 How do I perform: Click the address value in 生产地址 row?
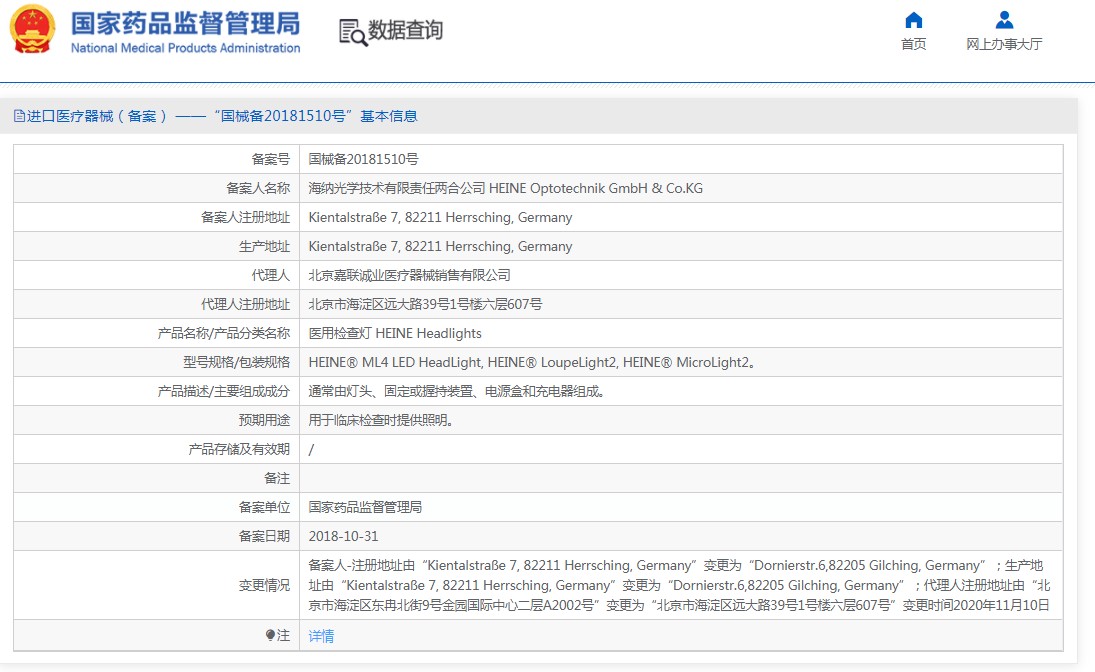pos(441,246)
